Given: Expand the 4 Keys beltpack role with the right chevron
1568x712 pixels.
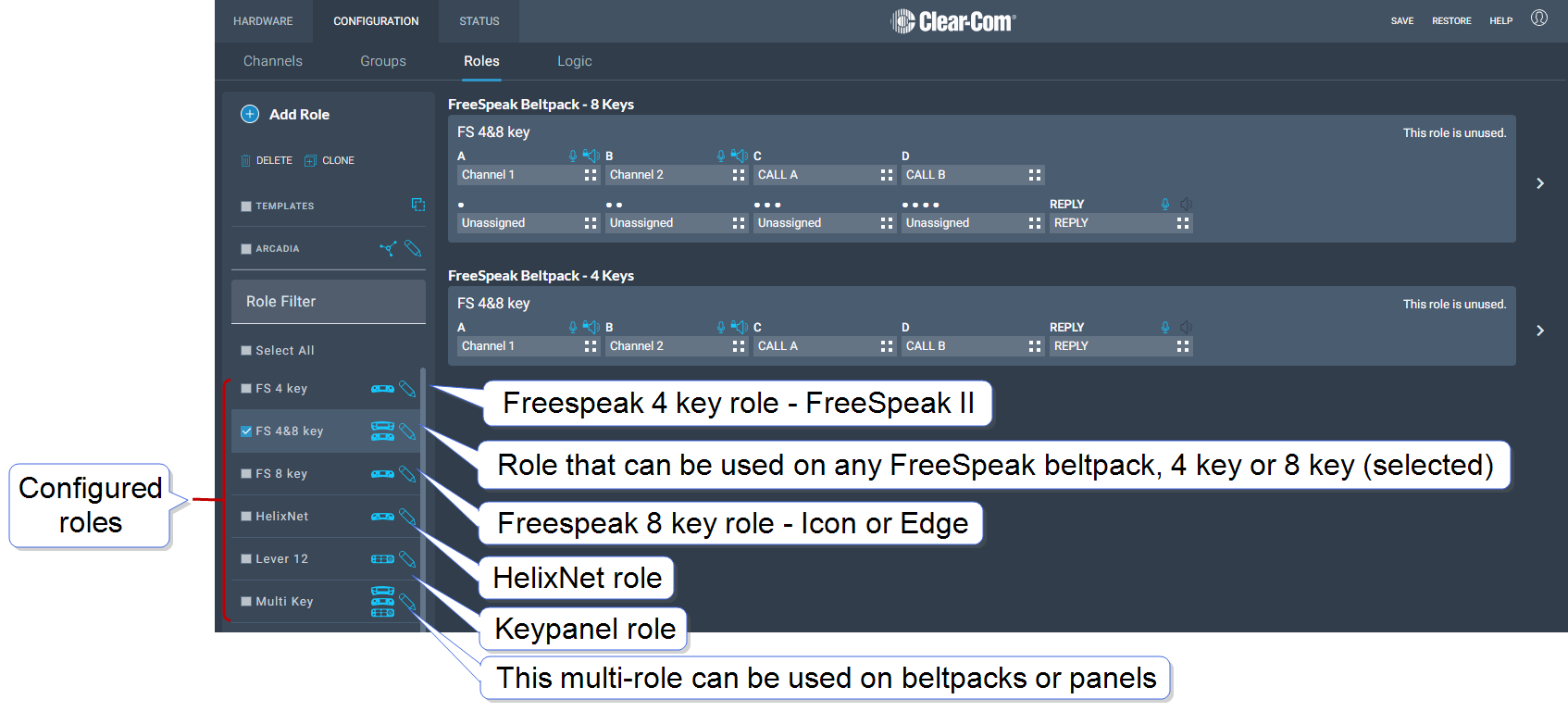Looking at the screenshot, I should coord(1540,331).
